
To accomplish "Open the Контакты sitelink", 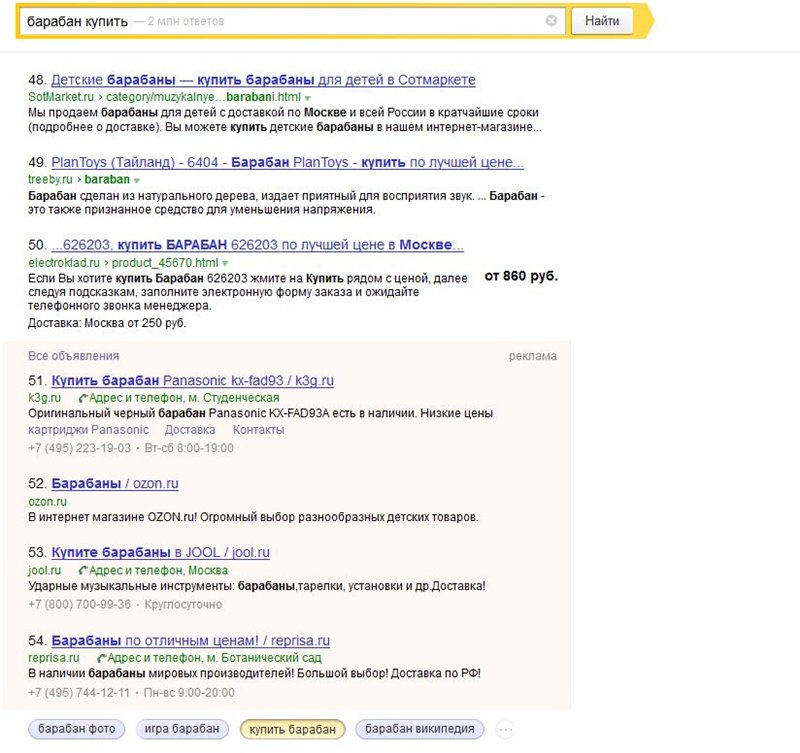I will pyautogui.click(x=258, y=430).
